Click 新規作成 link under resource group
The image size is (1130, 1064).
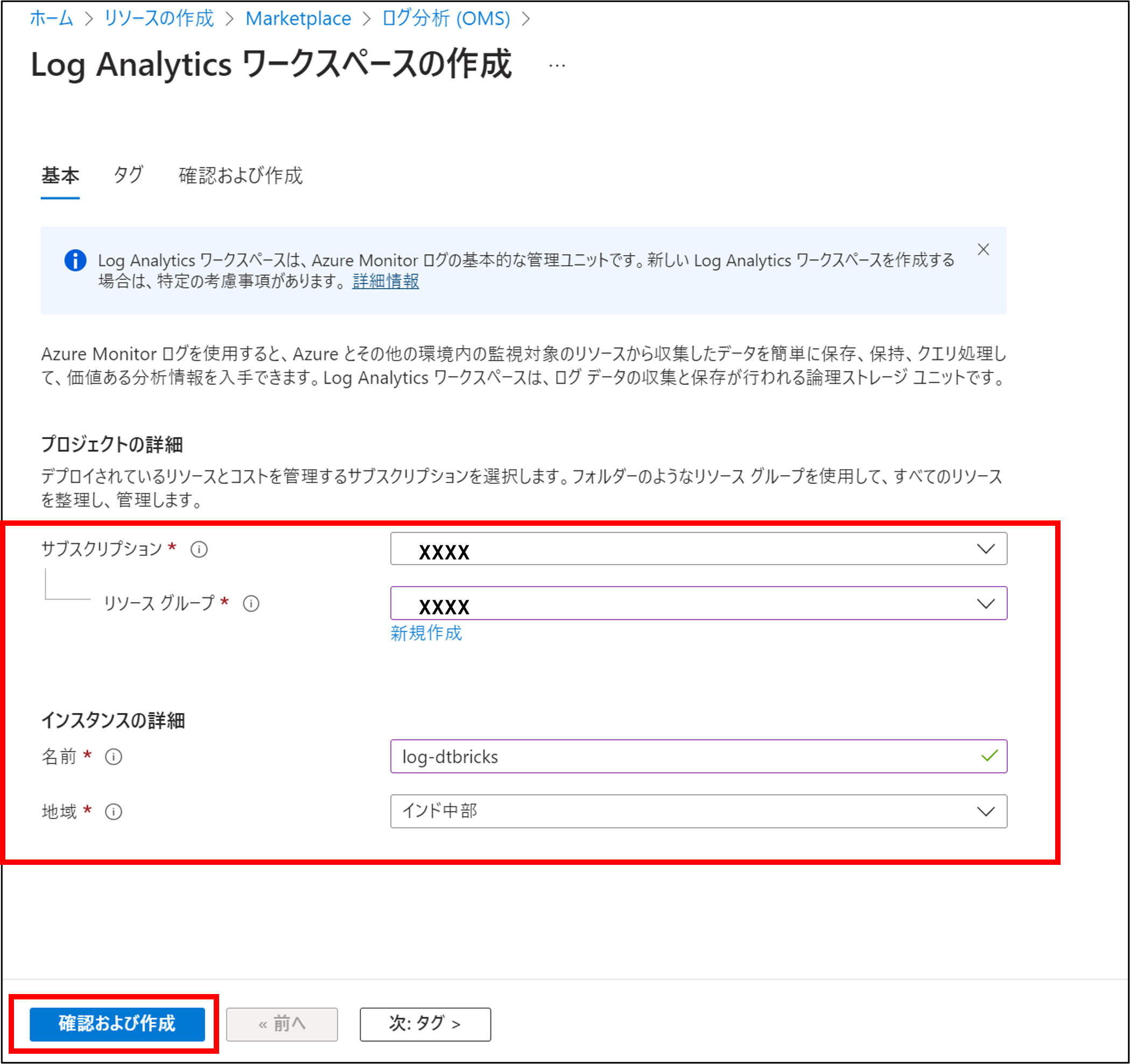(x=426, y=633)
